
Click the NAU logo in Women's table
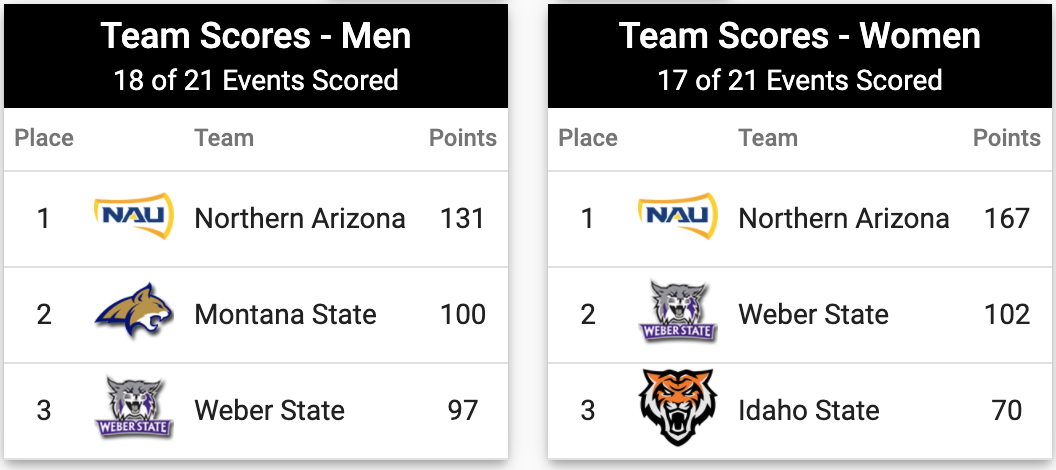pyautogui.click(x=678, y=216)
